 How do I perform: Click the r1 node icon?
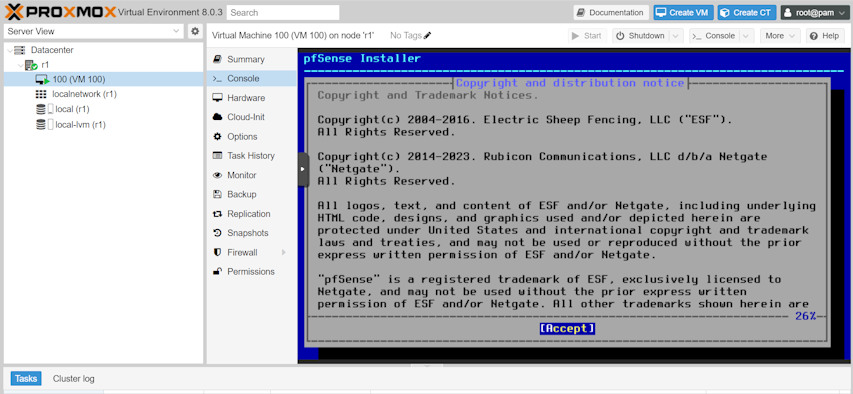coord(31,65)
